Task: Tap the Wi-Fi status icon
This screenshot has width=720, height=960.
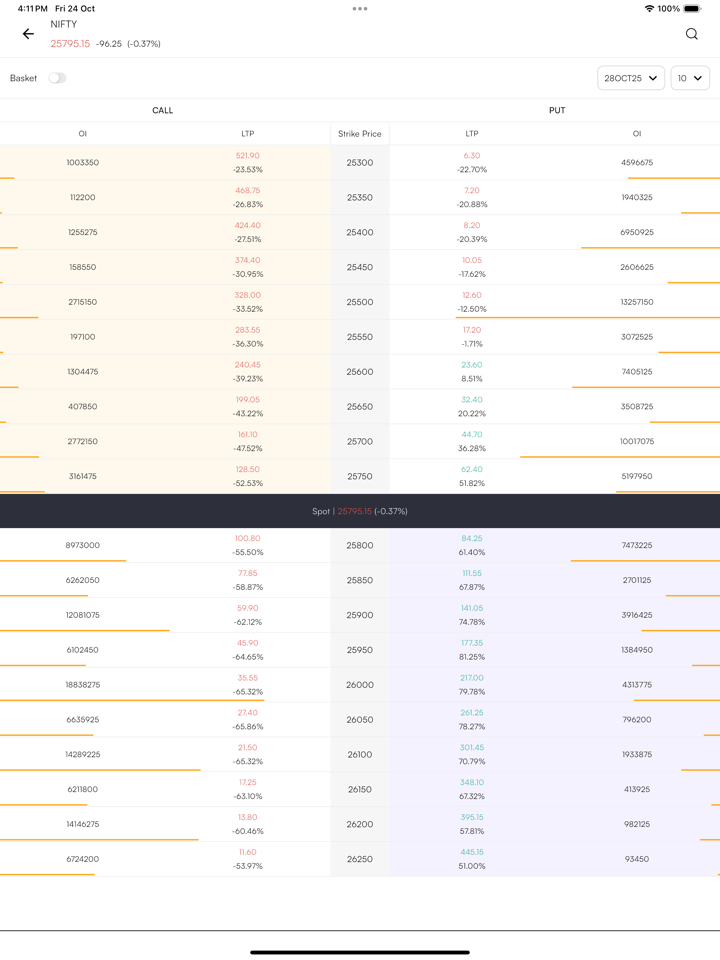Action: 649,9
